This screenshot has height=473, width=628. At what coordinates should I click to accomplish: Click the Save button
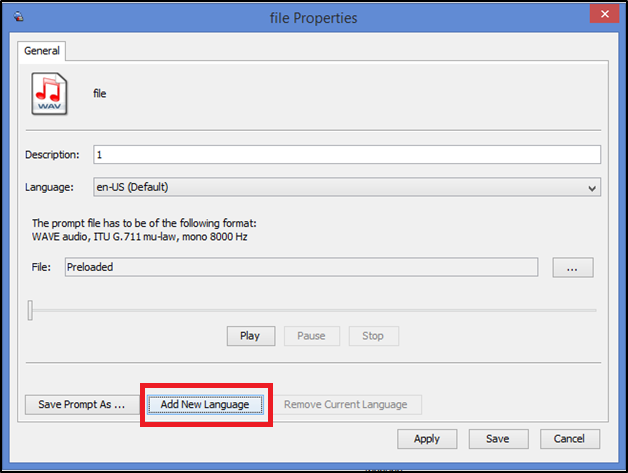point(498,439)
